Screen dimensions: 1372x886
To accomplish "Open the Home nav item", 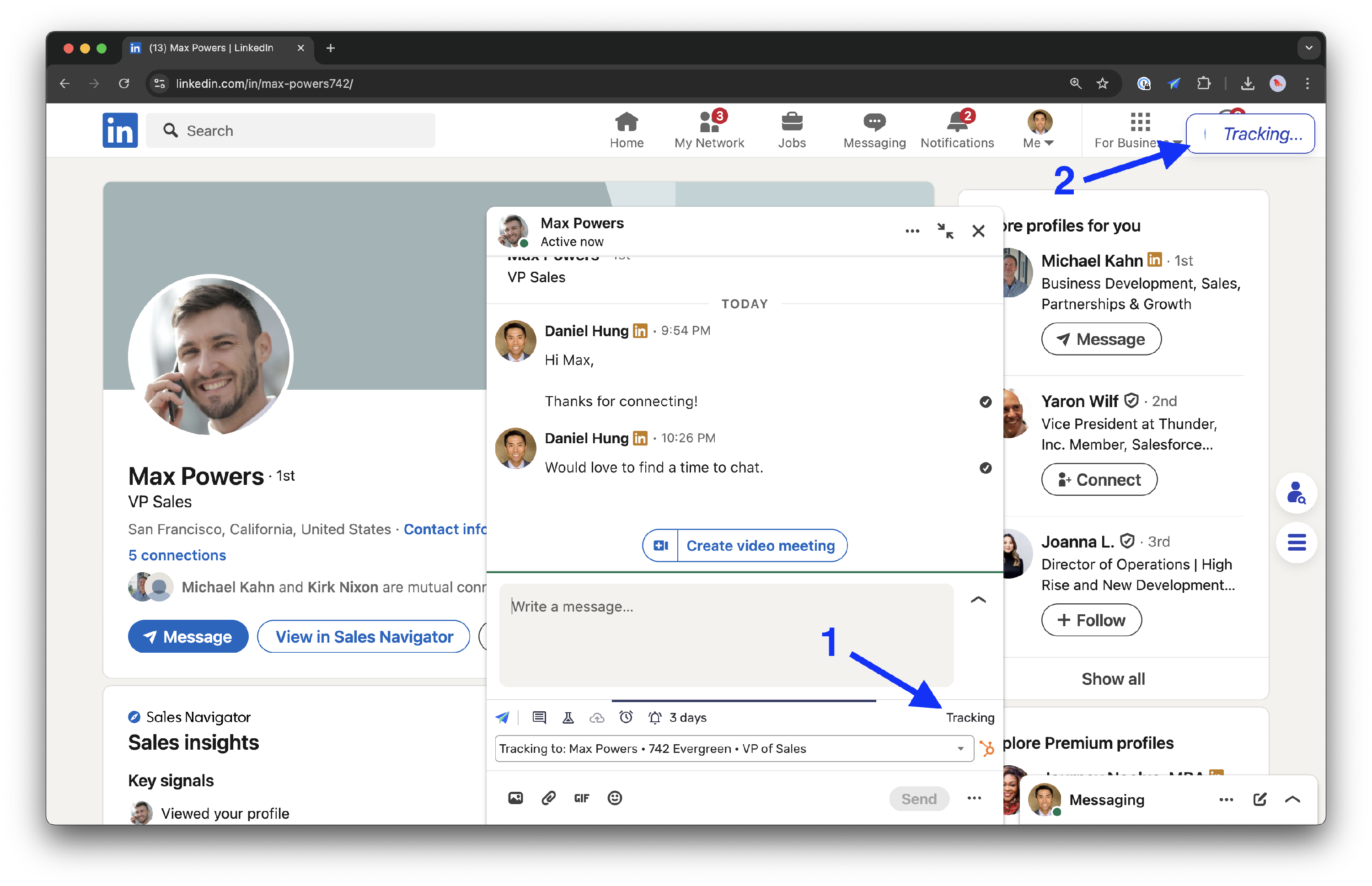I will [x=626, y=130].
